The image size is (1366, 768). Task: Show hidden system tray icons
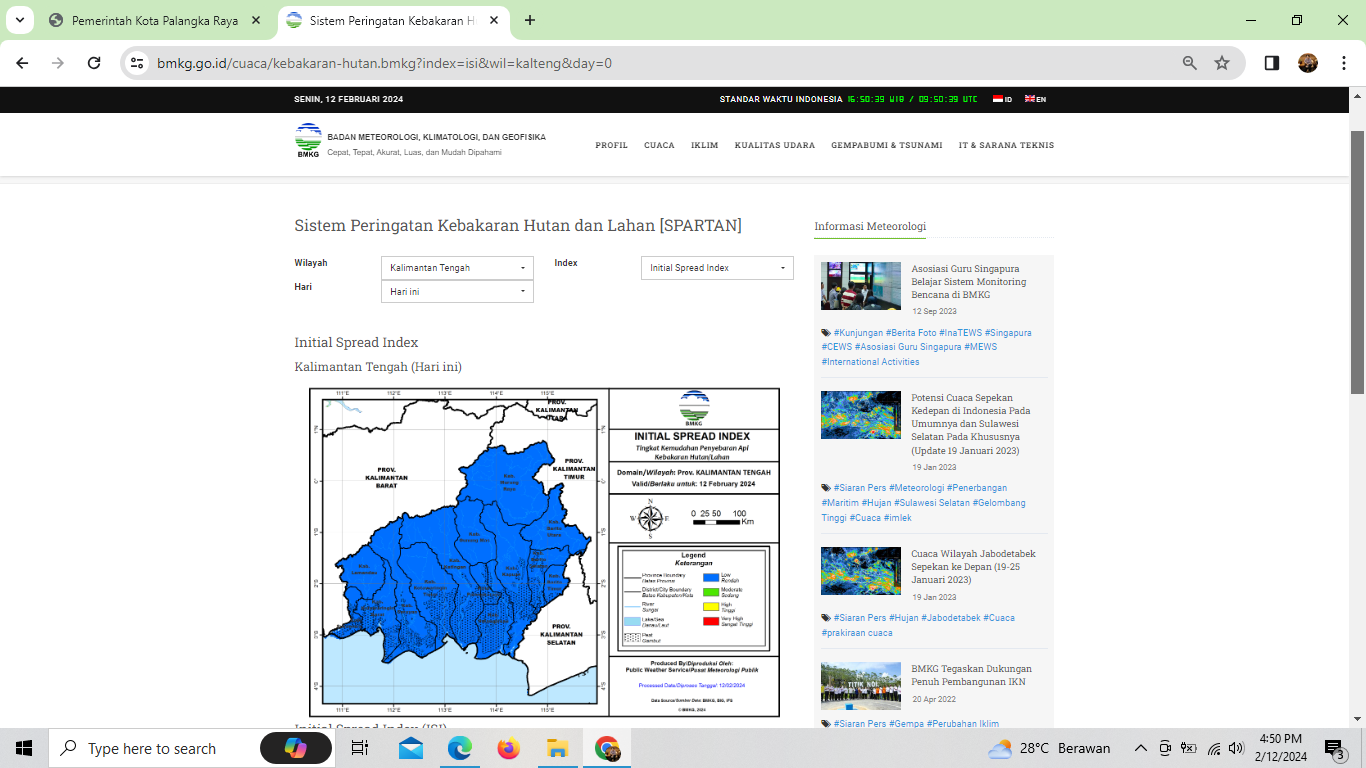click(x=1141, y=748)
